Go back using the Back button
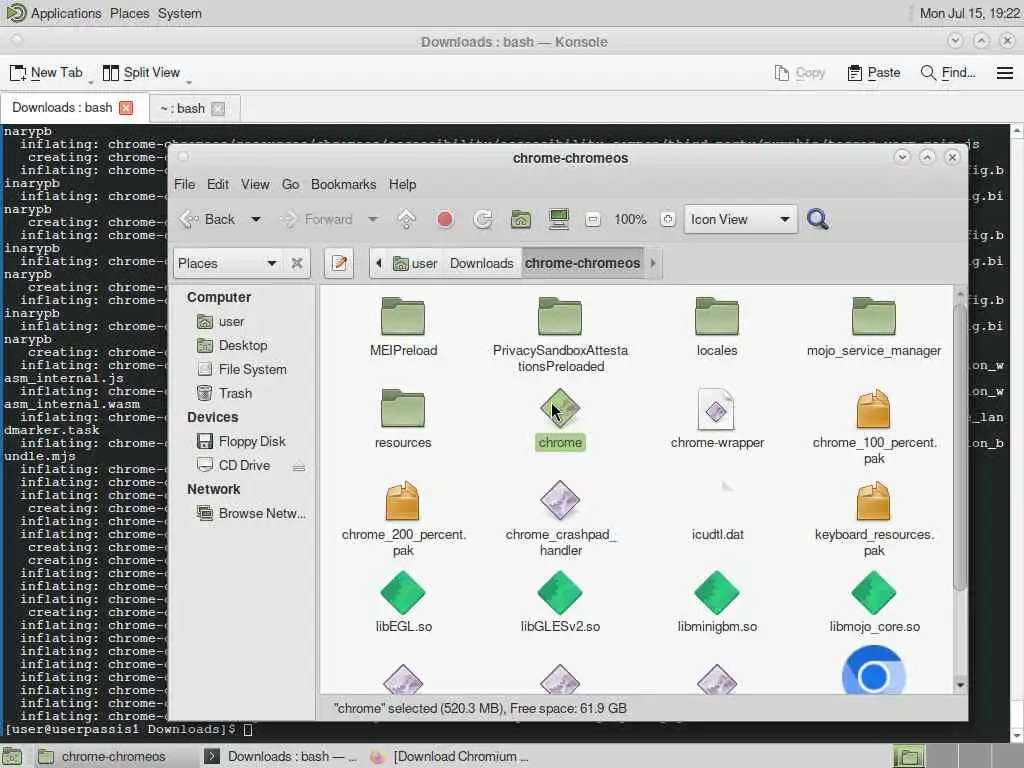Screen dimensions: 1024x768 [x=207, y=219]
